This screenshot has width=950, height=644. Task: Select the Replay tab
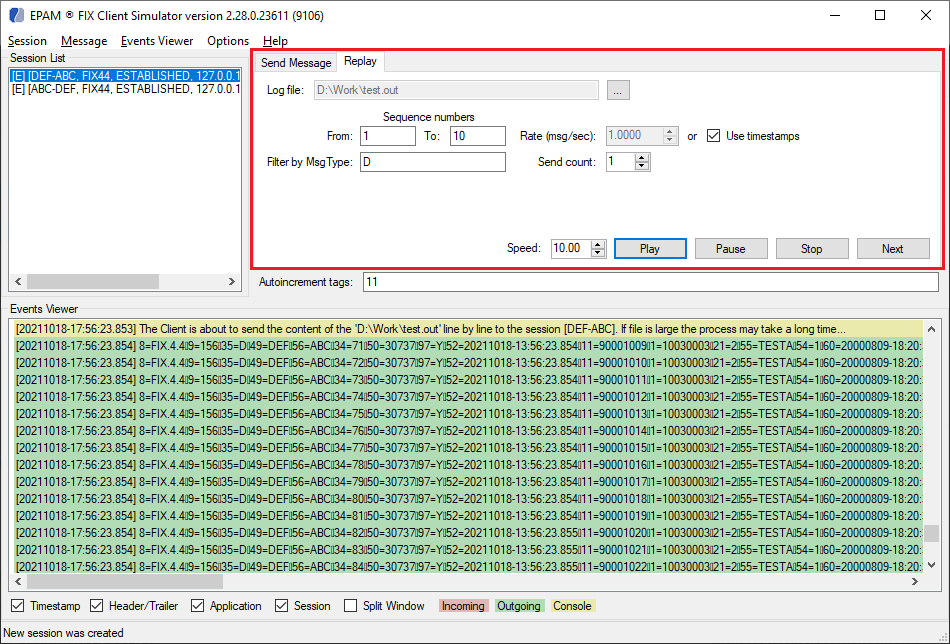click(x=360, y=61)
